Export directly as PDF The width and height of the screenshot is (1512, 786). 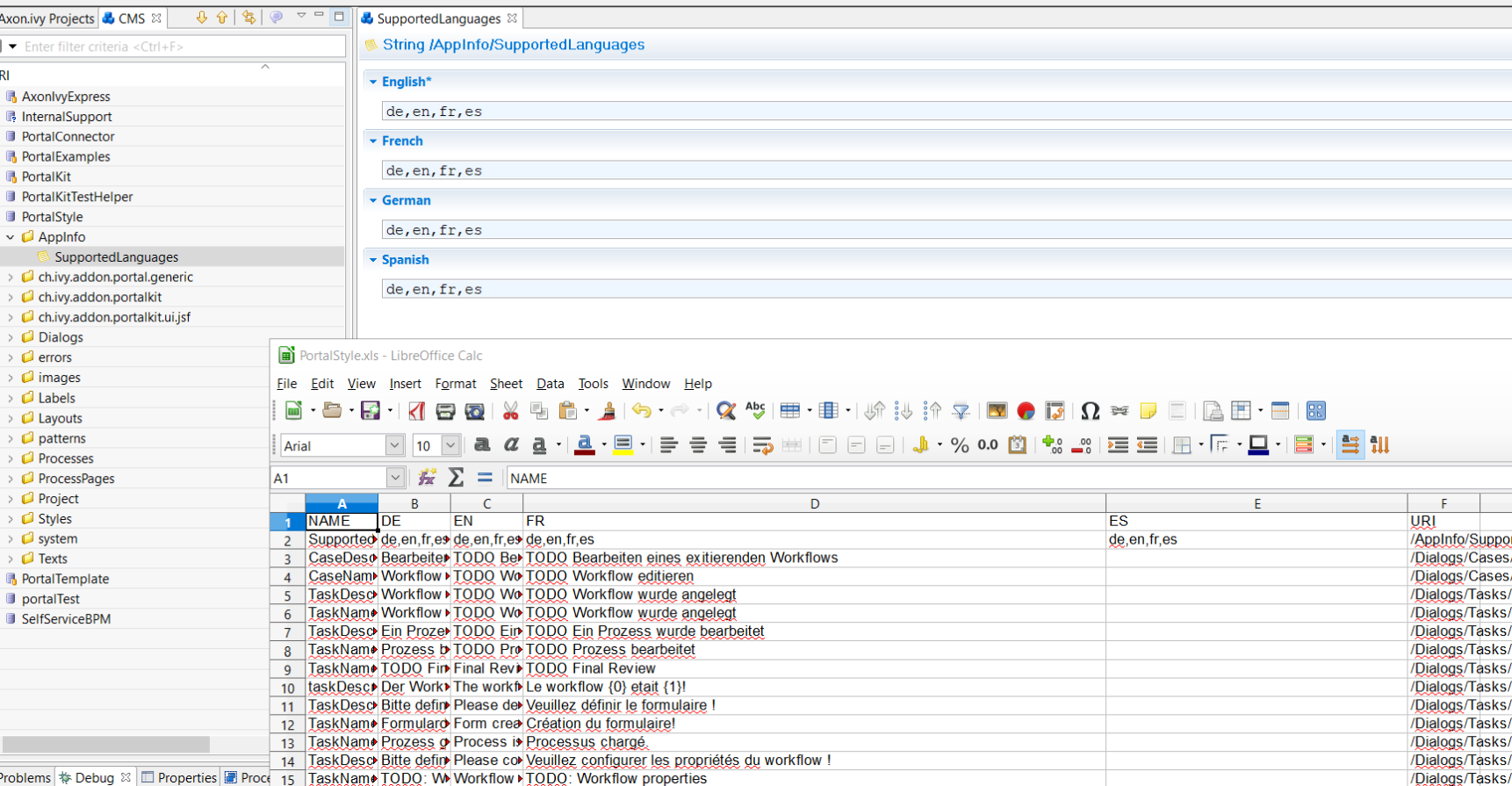point(417,411)
